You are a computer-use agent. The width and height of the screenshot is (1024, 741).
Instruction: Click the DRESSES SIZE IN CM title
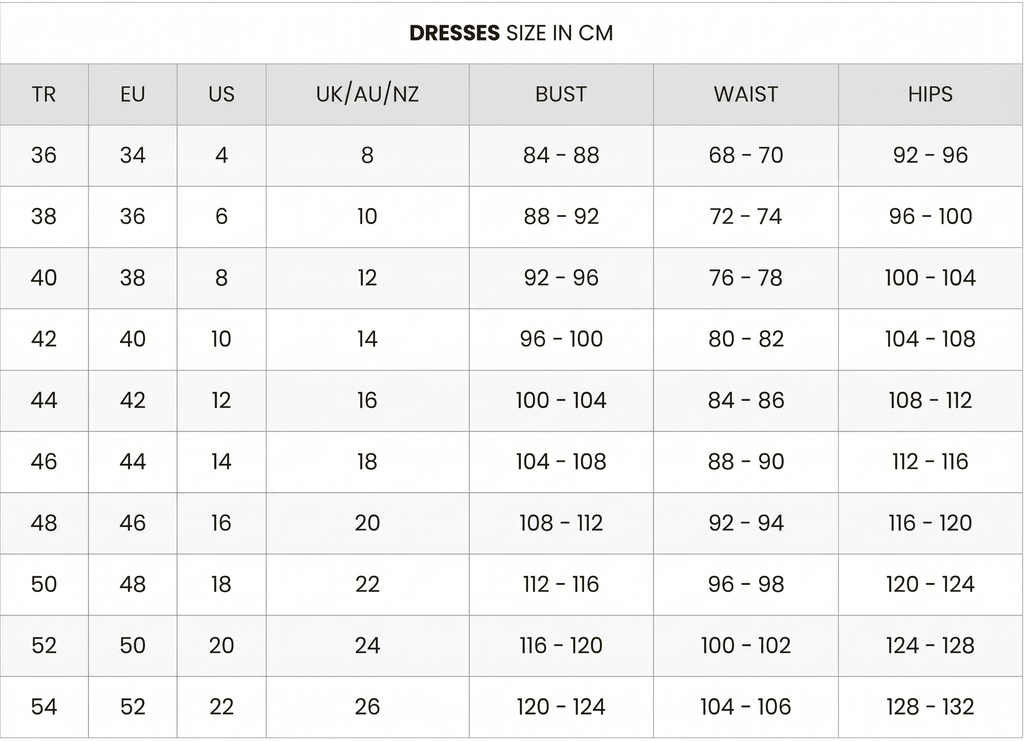click(511, 33)
